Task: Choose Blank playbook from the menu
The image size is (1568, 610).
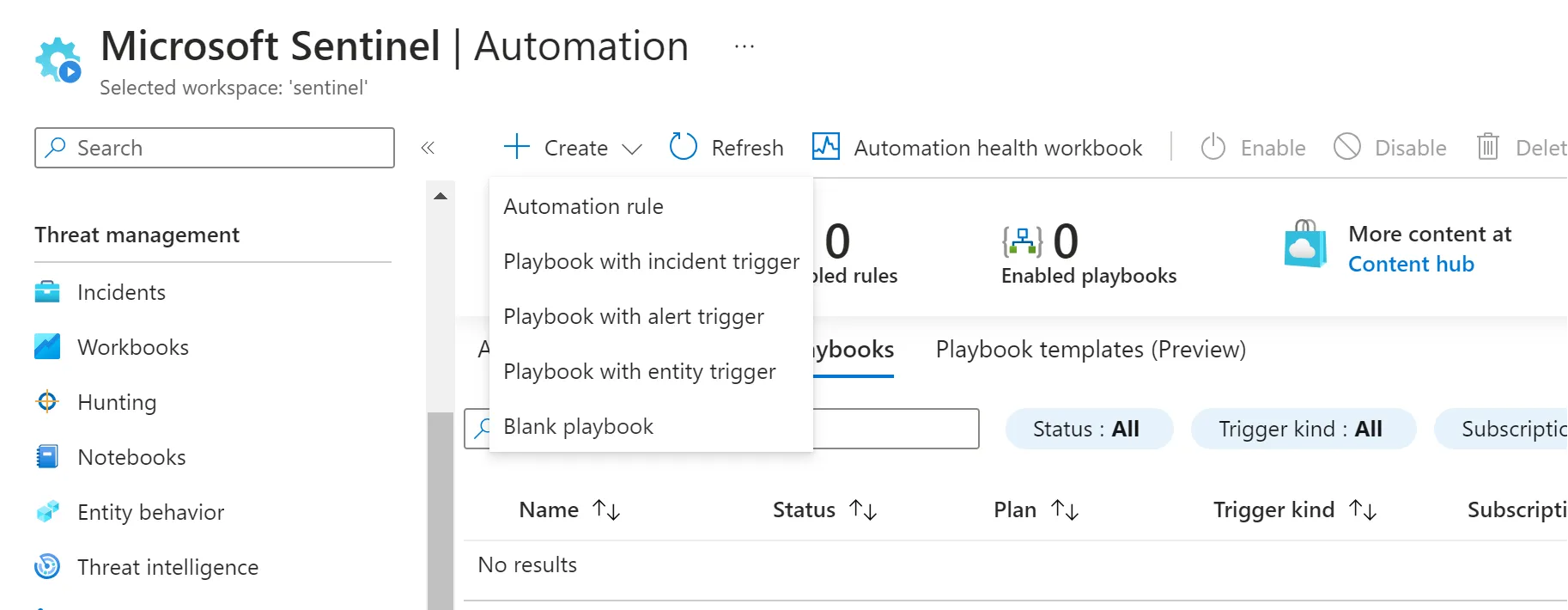Action: click(x=578, y=426)
